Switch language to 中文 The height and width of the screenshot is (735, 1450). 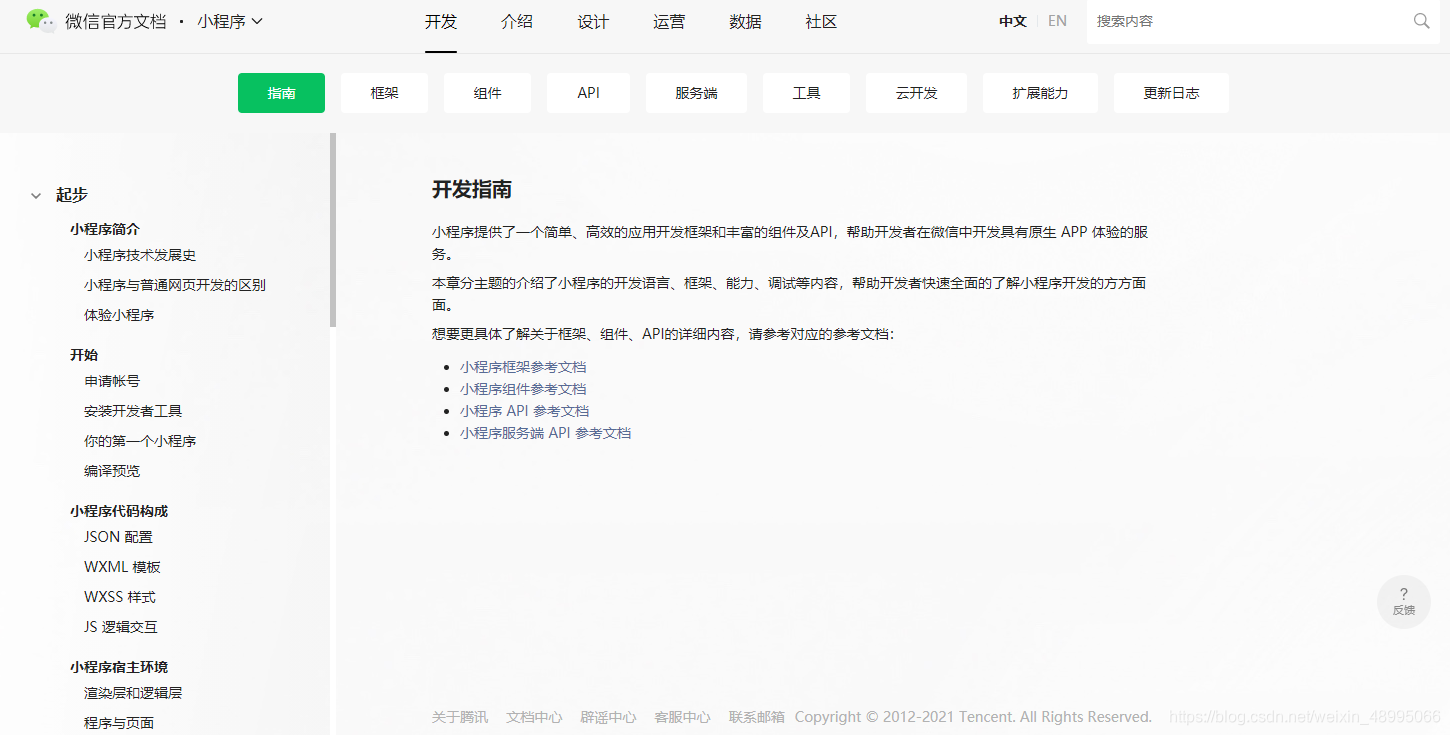click(1013, 21)
